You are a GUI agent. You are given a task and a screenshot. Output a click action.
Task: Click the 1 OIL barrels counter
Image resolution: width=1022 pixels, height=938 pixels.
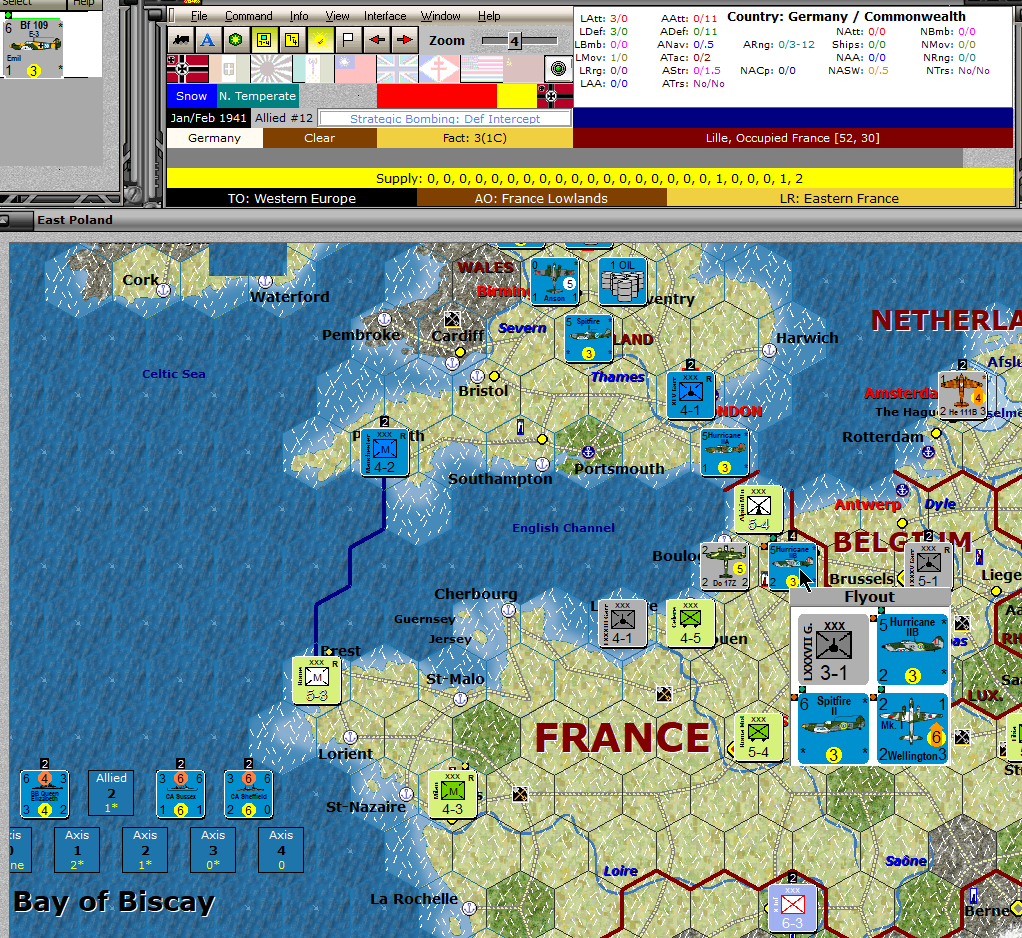click(x=622, y=281)
